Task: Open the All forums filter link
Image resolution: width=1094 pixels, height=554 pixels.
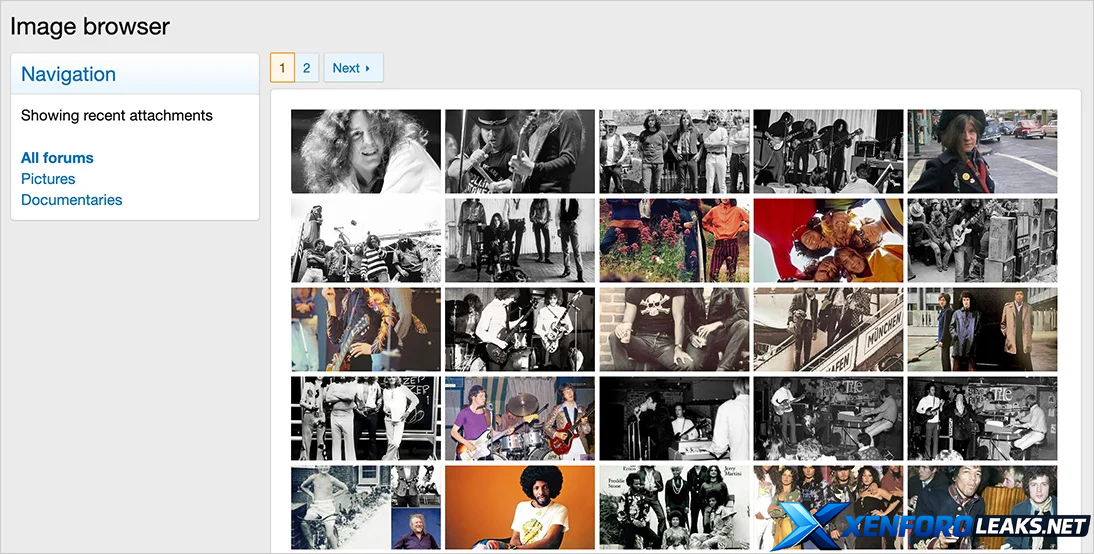Action: tap(57, 158)
